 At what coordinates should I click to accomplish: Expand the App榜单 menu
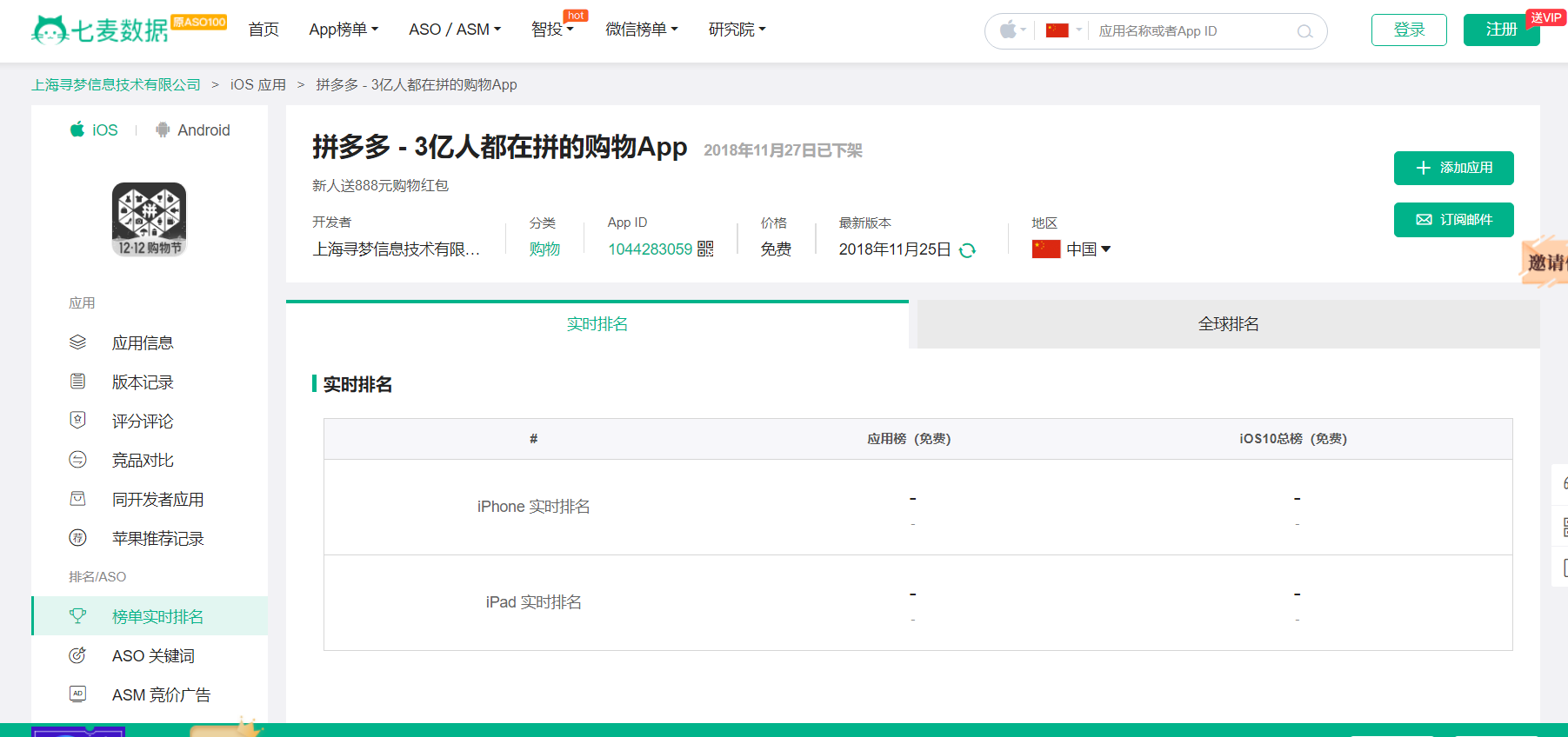pos(344,30)
